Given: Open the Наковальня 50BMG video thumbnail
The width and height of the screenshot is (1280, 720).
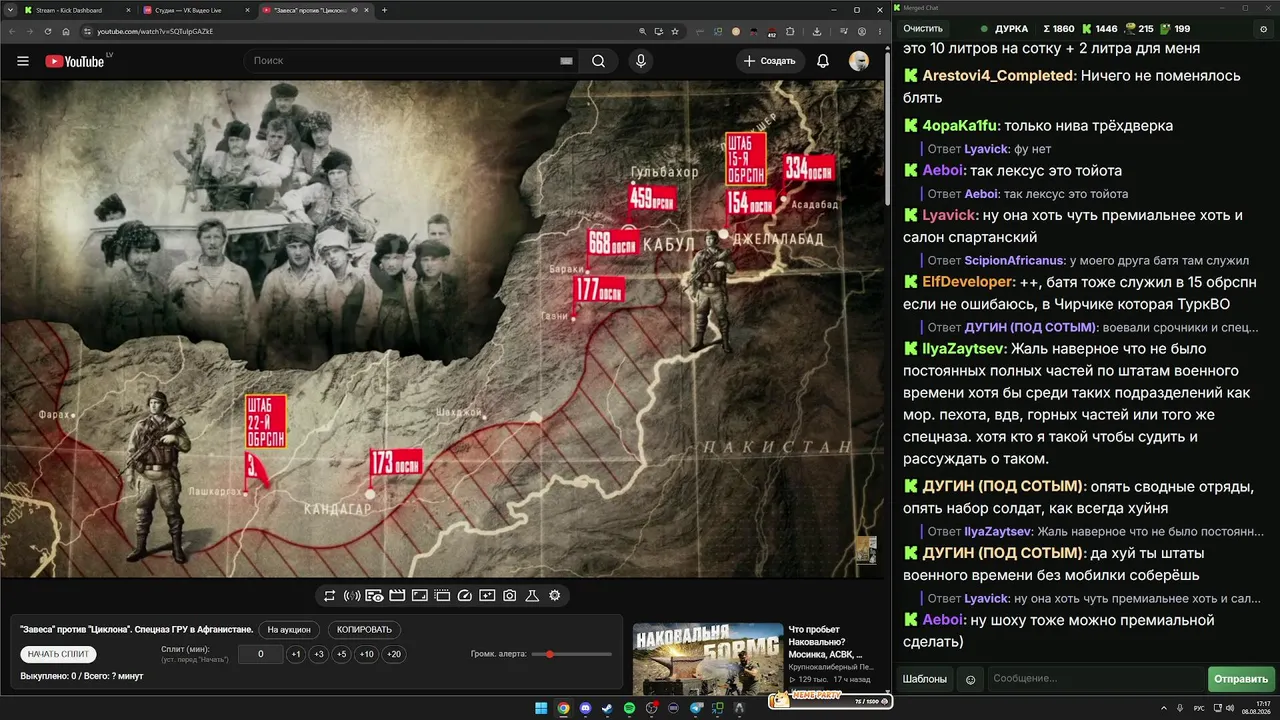Looking at the screenshot, I should [x=707, y=658].
